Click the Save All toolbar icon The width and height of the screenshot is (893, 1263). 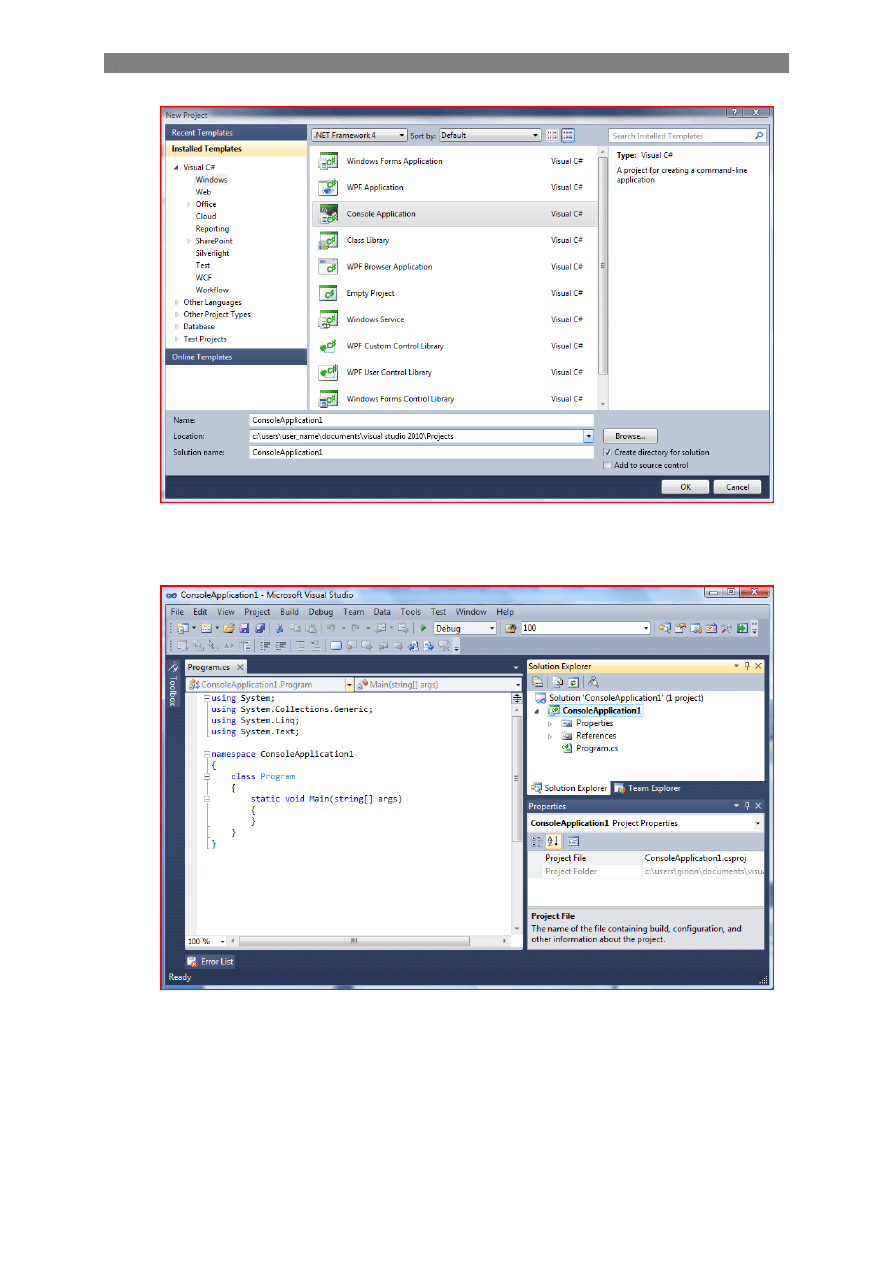click(260, 628)
